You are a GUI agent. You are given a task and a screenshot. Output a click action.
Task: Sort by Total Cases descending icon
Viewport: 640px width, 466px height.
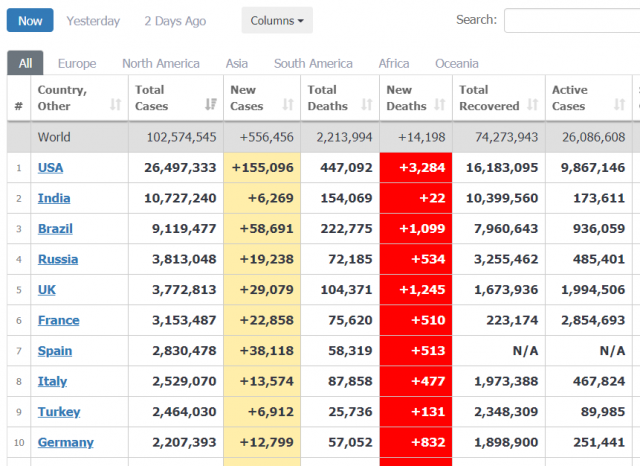point(211,104)
